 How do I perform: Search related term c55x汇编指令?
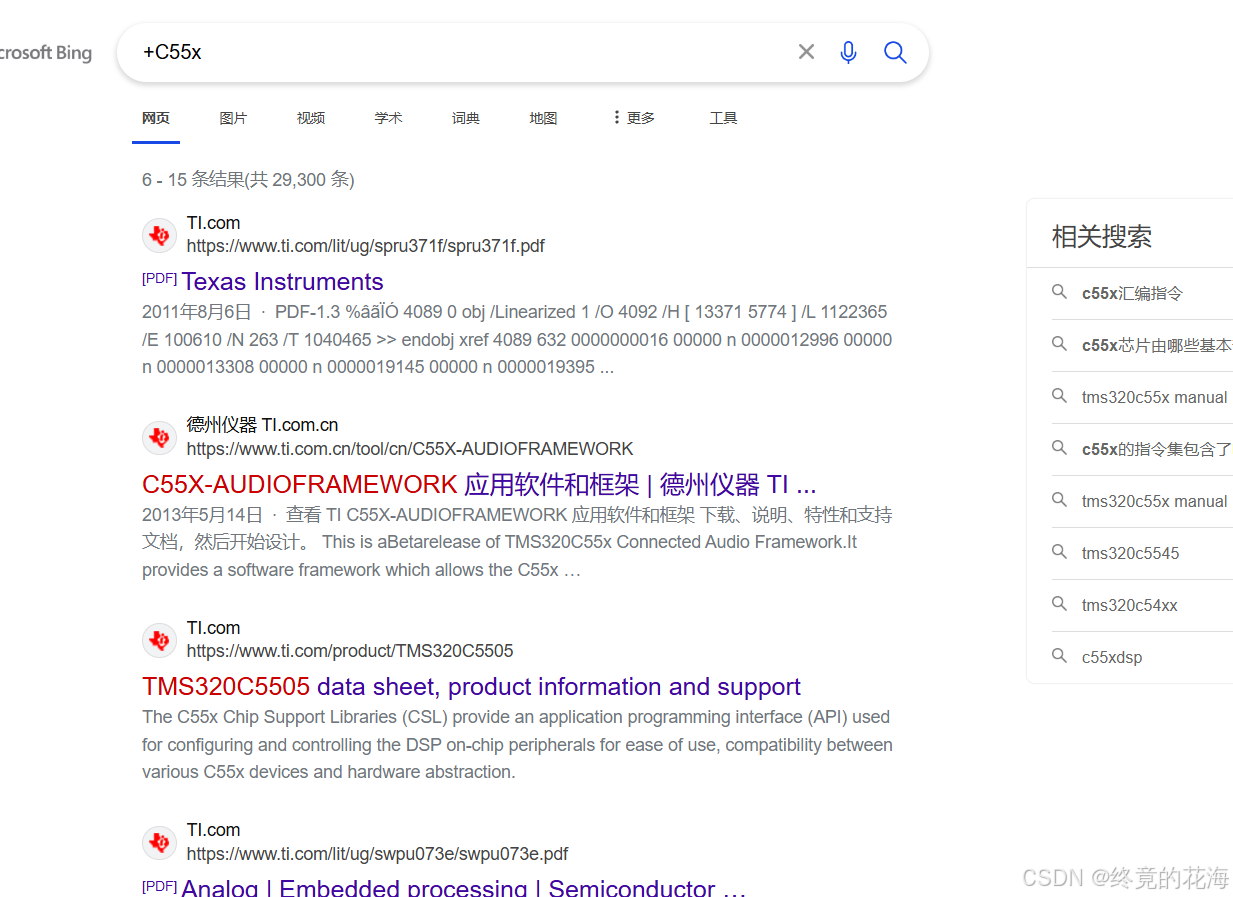point(1132,293)
